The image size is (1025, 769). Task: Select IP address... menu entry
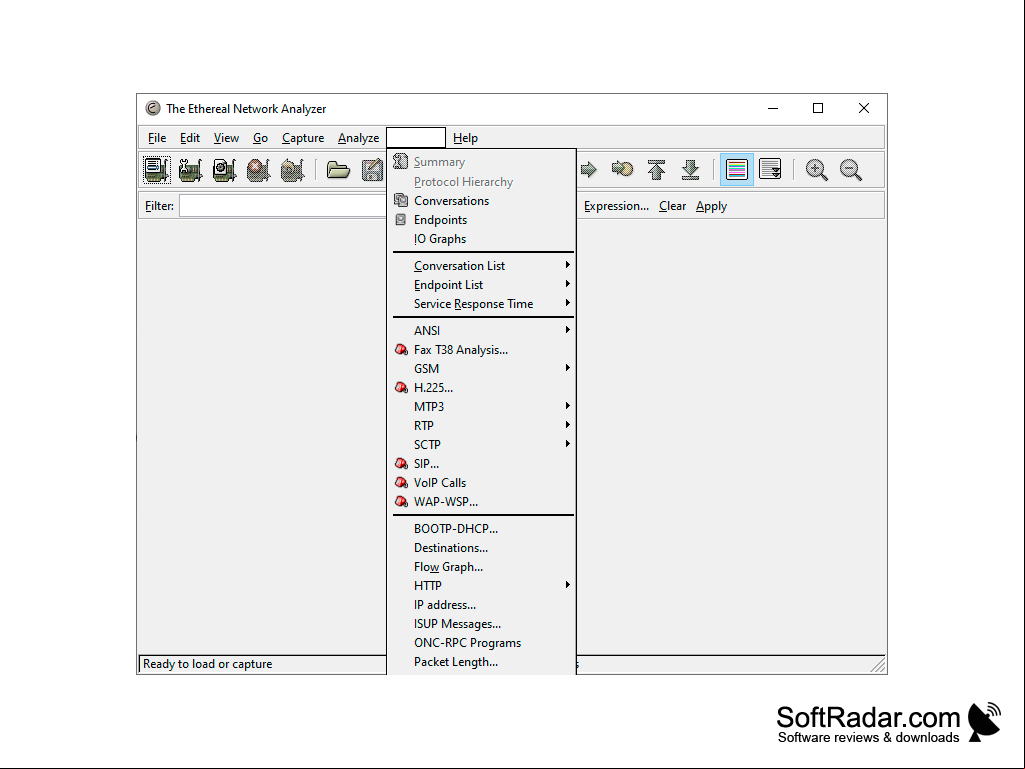pyautogui.click(x=483, y=604)
